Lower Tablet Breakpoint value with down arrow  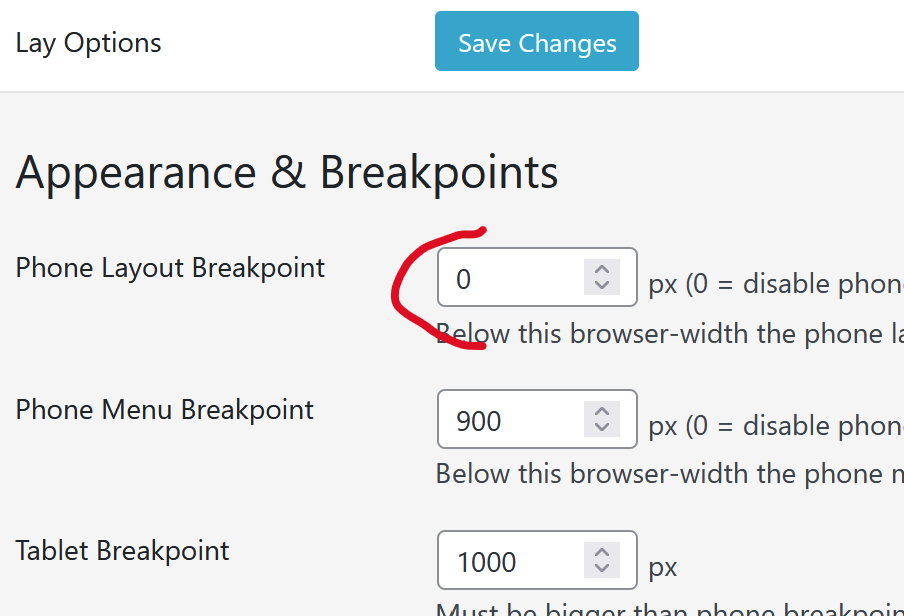tap(602, 569)
